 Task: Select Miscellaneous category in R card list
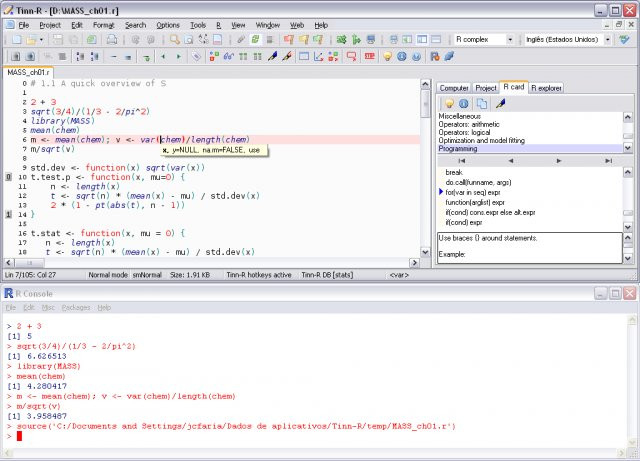coord(530,116)
